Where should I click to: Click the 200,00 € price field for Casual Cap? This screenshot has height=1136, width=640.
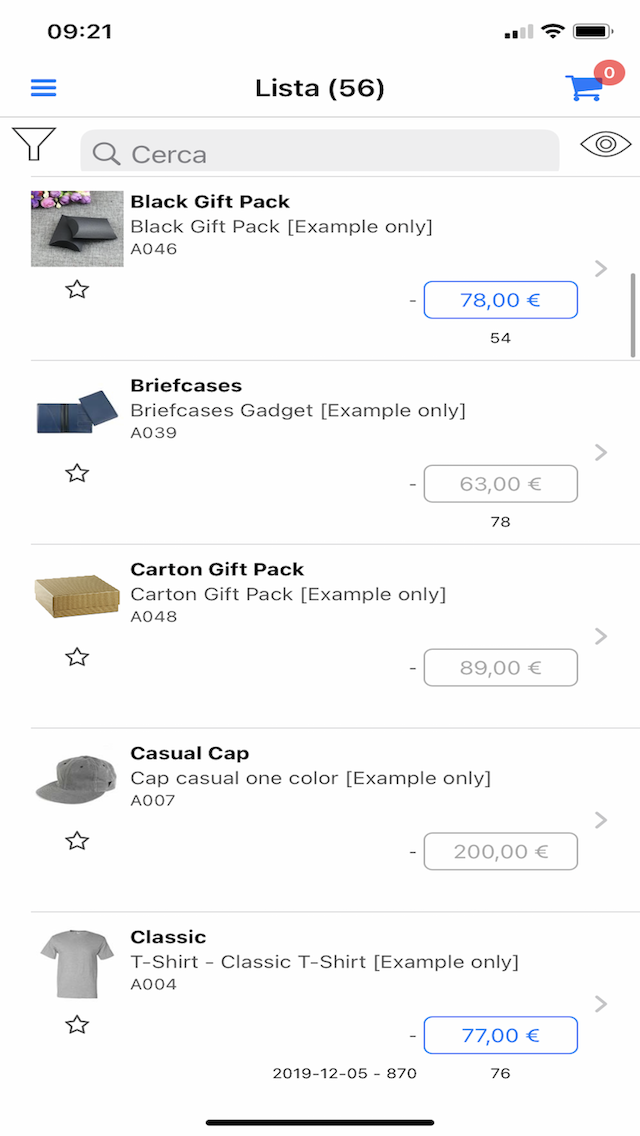tap(500, 851)
